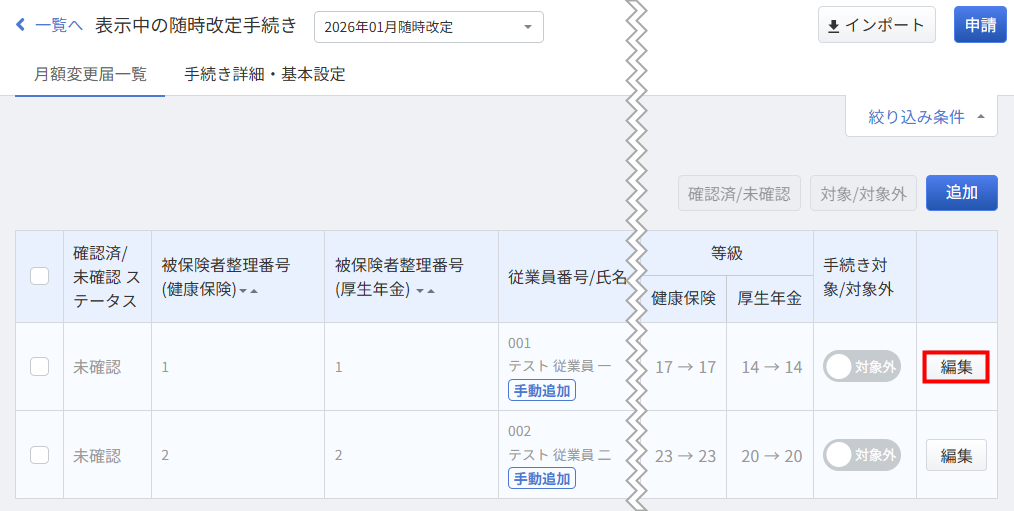Click 編集 for employee 002

click(956, 455)
